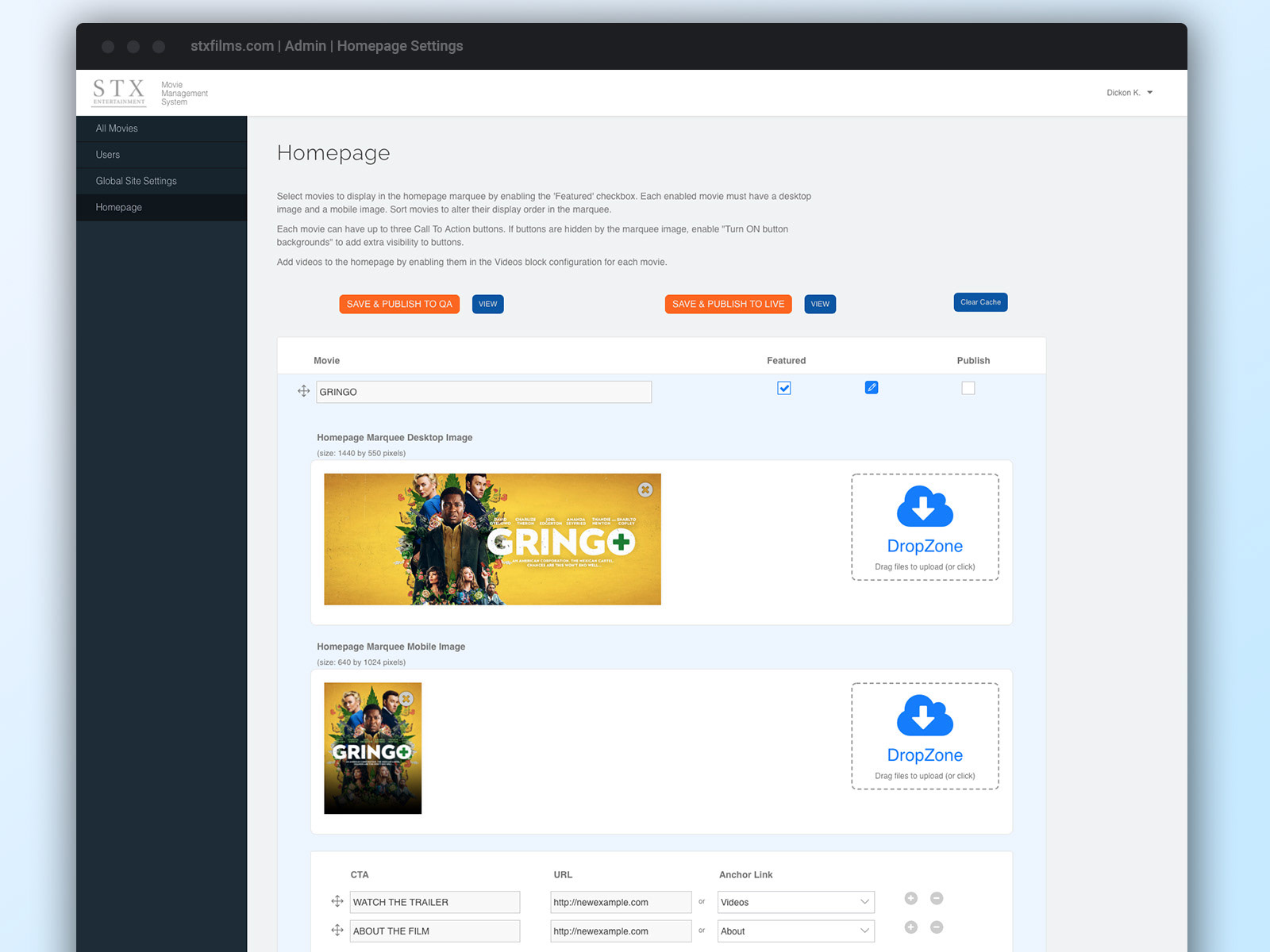Open All Movies in sidebar

tap(162, 129)
